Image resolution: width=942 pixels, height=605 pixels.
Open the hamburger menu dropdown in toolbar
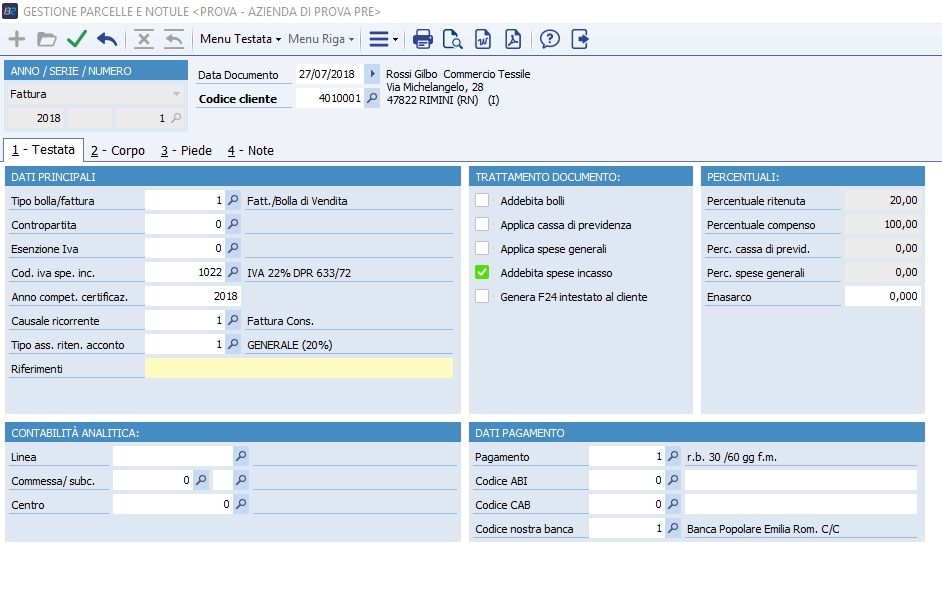(383, 39)
